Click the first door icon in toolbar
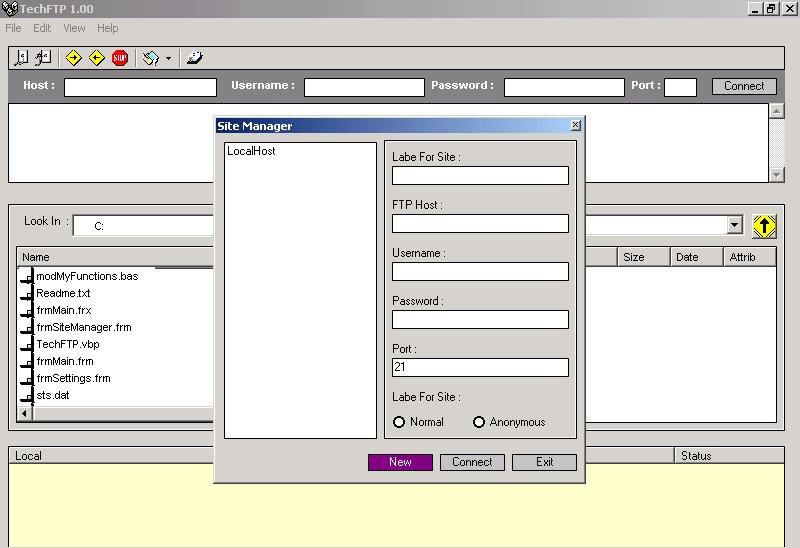This screenshot has height=548, width=800. tap(20, 58)
